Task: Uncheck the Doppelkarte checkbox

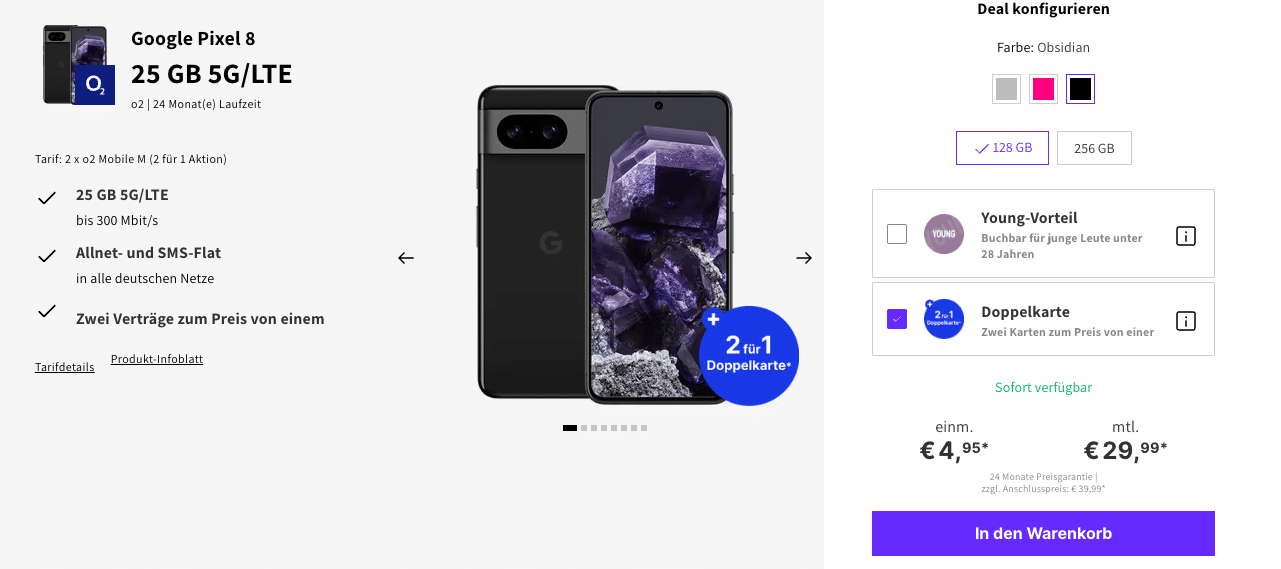Action: (897, 319)
